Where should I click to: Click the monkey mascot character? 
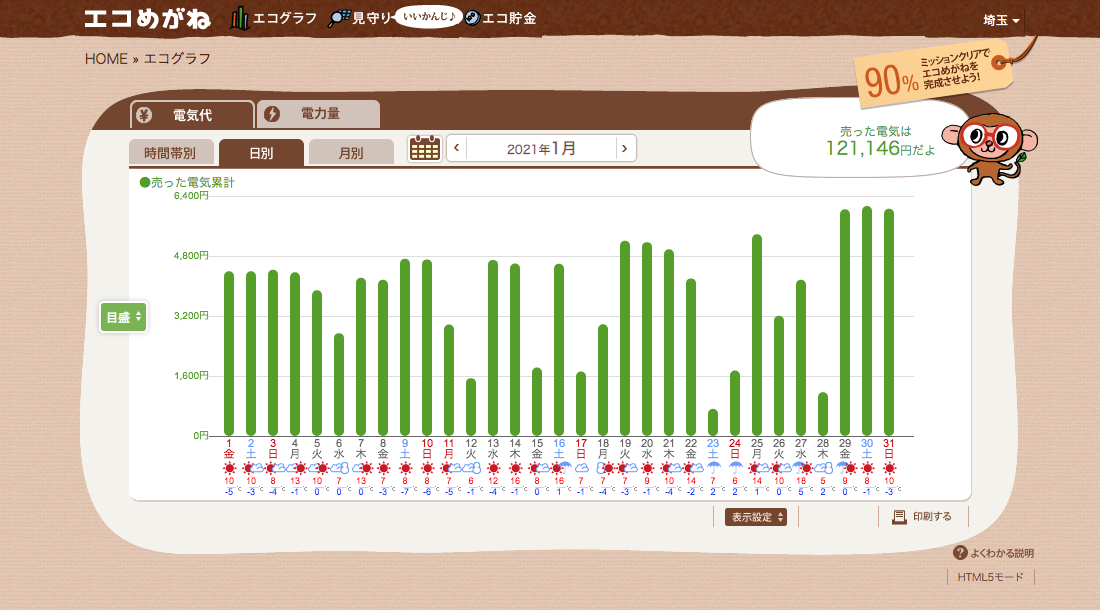989,146
